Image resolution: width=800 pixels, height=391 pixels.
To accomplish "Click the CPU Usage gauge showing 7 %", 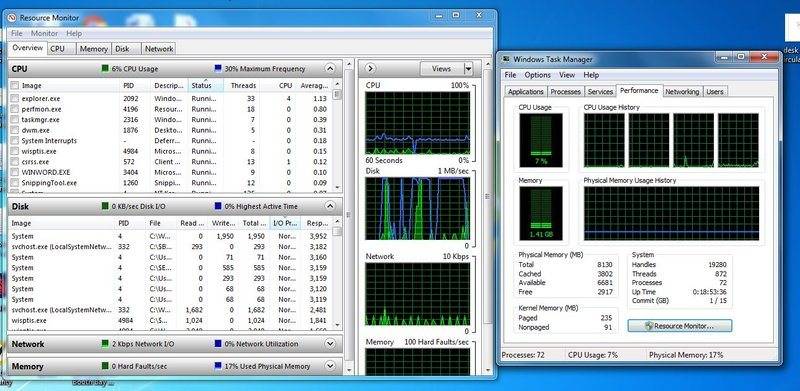I will point(541,140).
